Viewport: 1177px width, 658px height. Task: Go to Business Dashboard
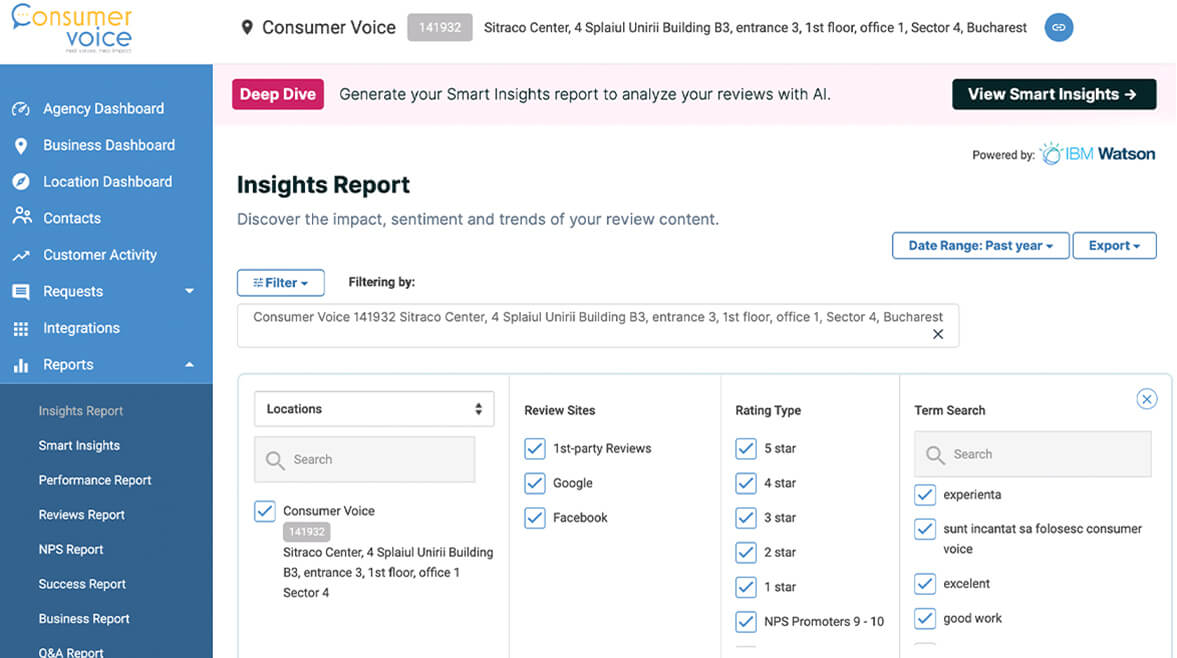click(109, 146)
